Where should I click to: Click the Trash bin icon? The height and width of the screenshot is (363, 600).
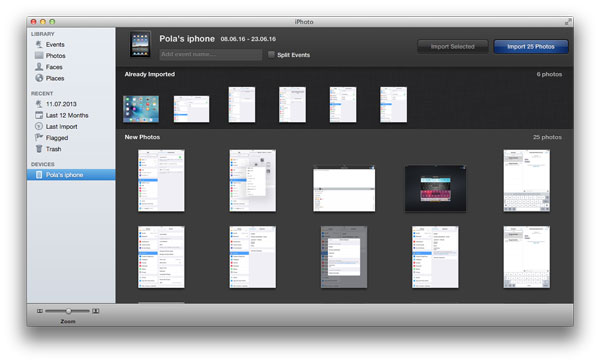pyautogui.click(x=39, y=149)
